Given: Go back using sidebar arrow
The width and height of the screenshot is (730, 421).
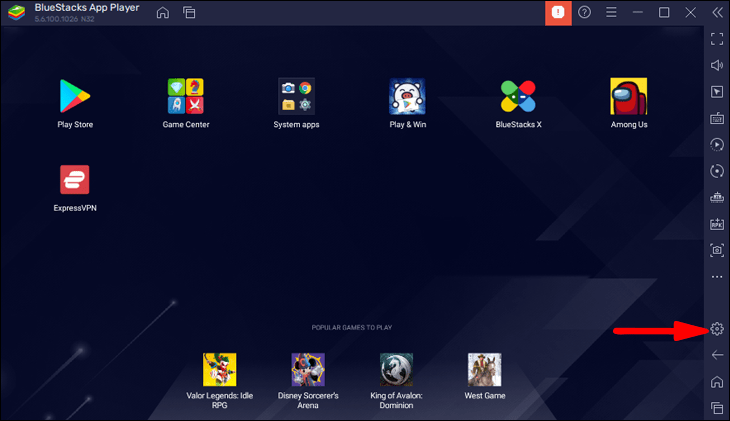Looking at the screenshot, I should pyautogui.click(x=717, y=355).
